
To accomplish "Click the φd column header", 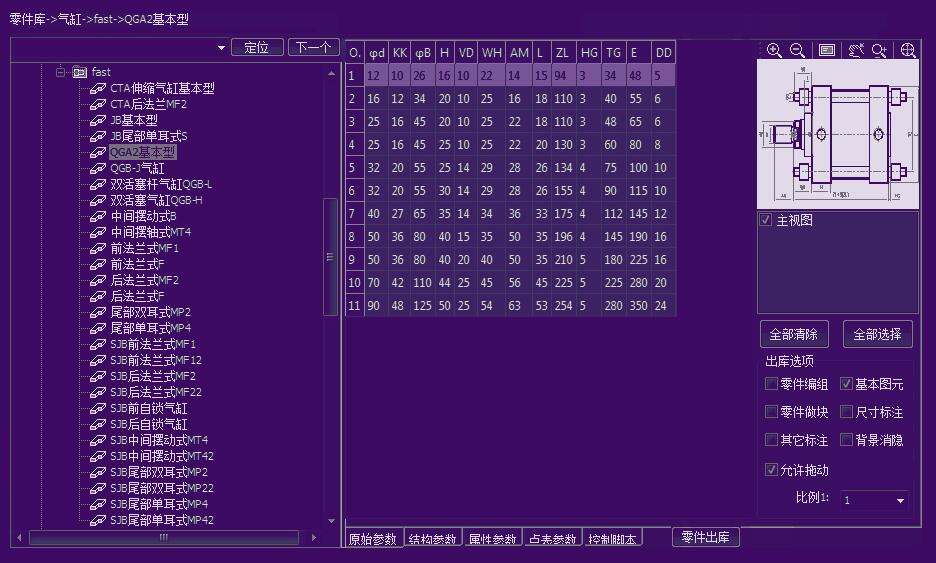I will point(377,53).
